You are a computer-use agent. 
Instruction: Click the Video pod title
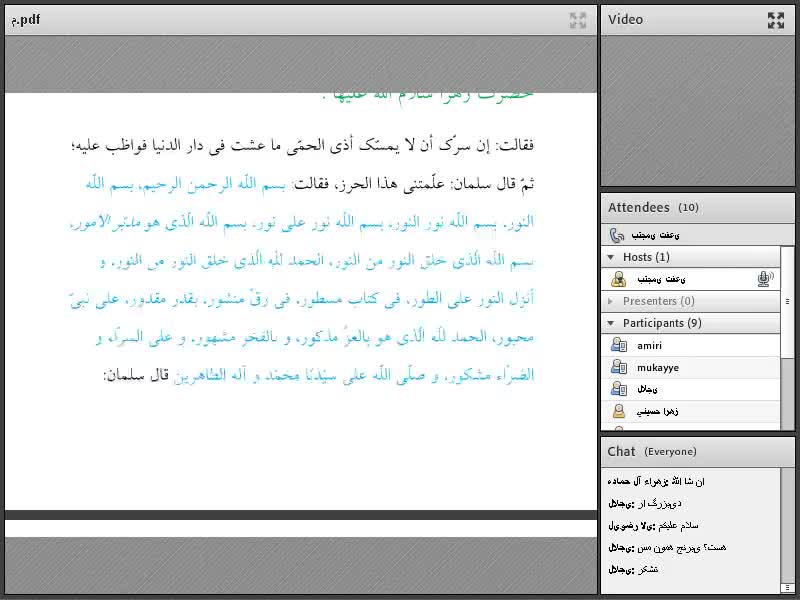626,19
